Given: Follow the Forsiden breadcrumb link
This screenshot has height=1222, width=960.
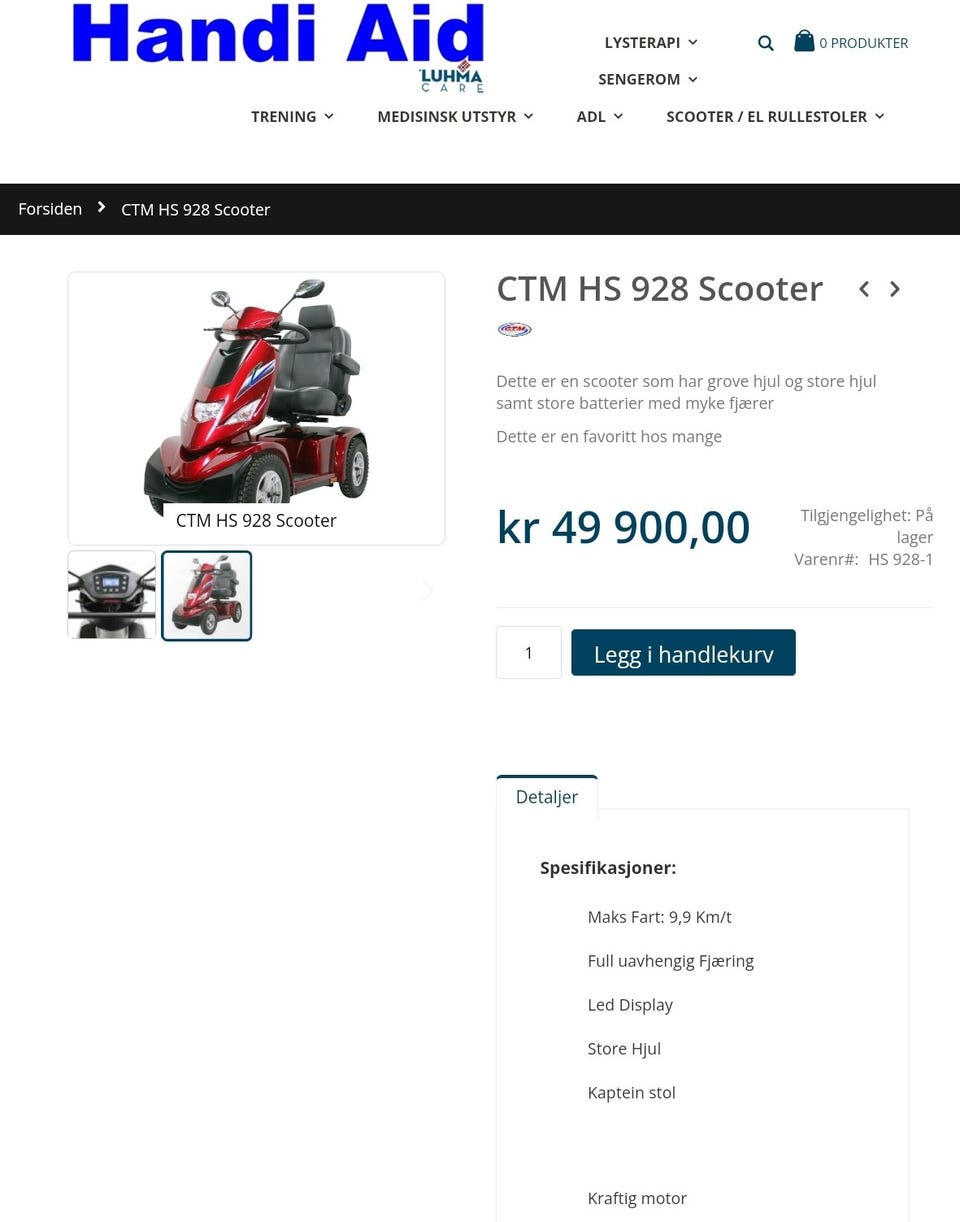Looking at the screenshot, I should 50,209.
